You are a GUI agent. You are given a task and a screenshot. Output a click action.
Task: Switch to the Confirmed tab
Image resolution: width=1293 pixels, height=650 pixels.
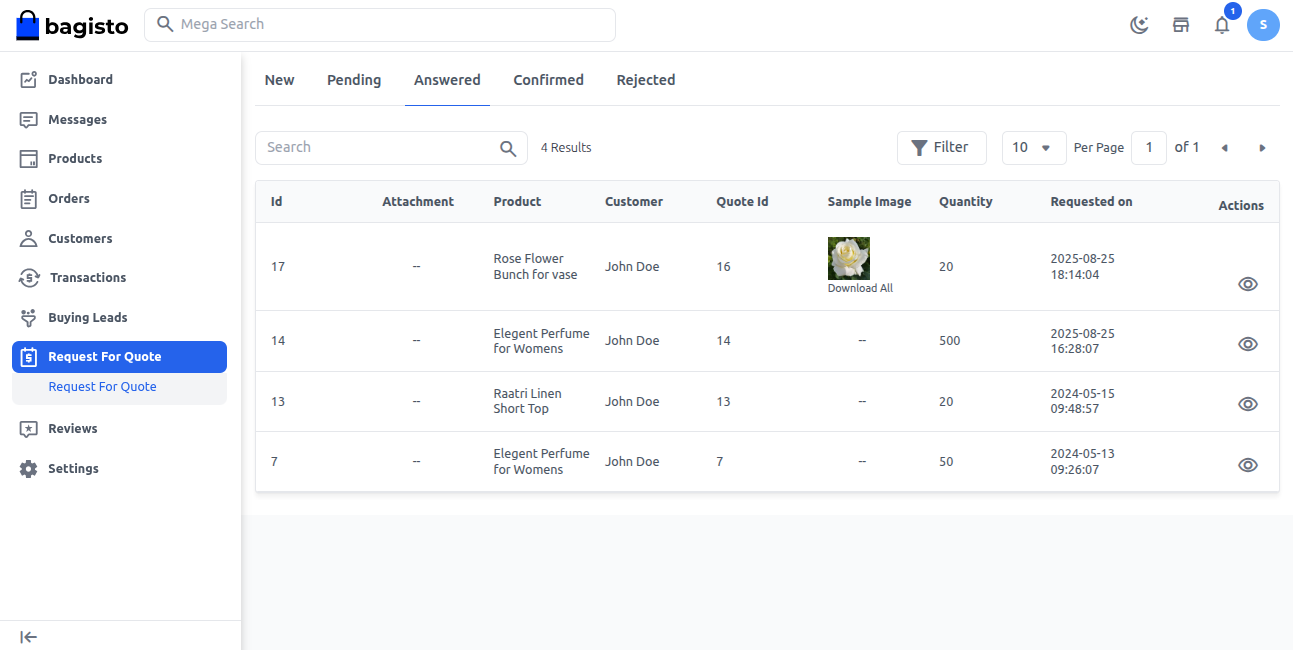pyautogui.click(x=548, y=80)
